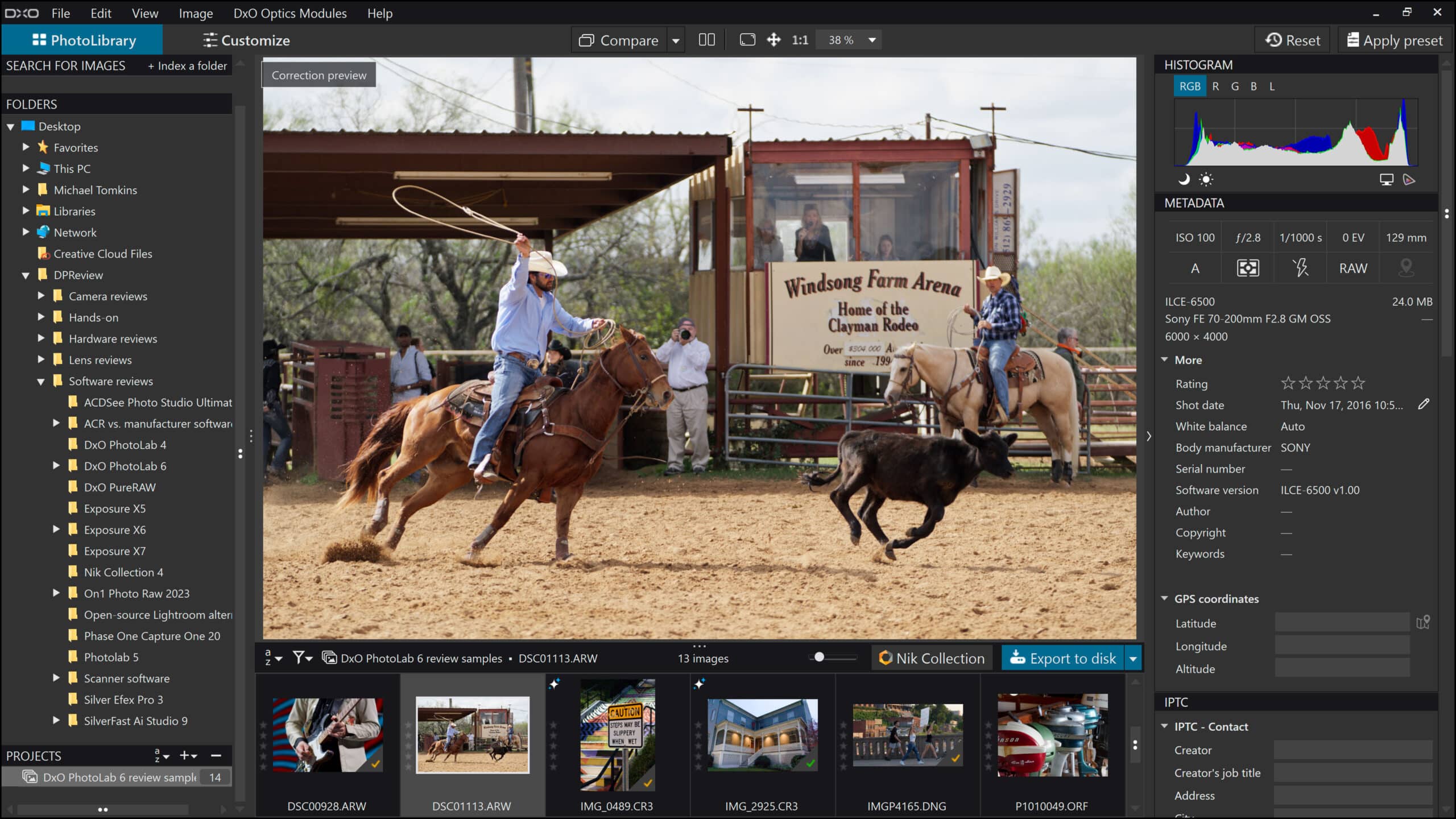Toggle the shadow clipping warning moon icon
This screenshot has width=1456, height=819.
[x=1184, y=179]
